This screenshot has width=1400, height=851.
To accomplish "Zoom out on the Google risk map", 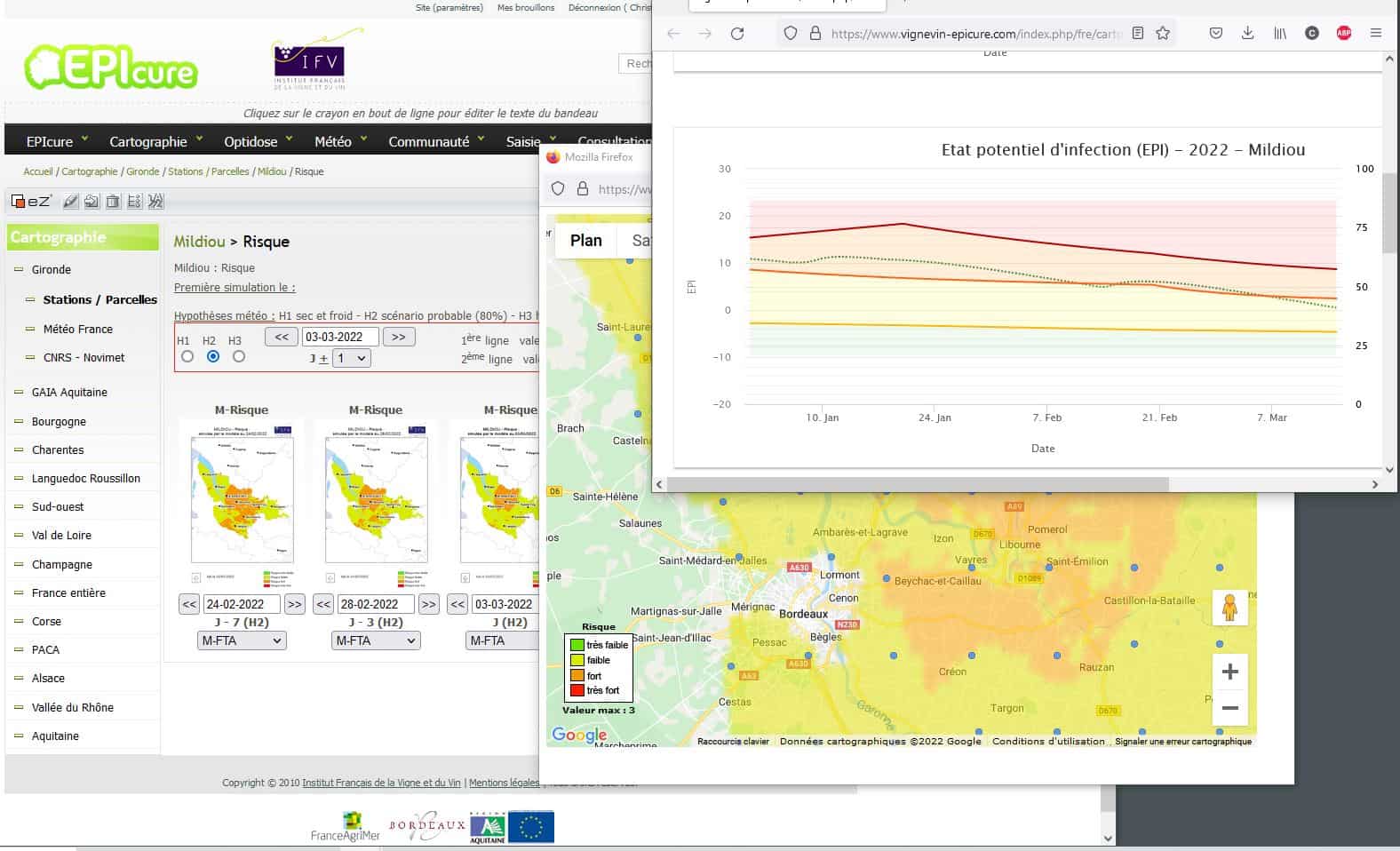I will click(x=1229, y=708).
